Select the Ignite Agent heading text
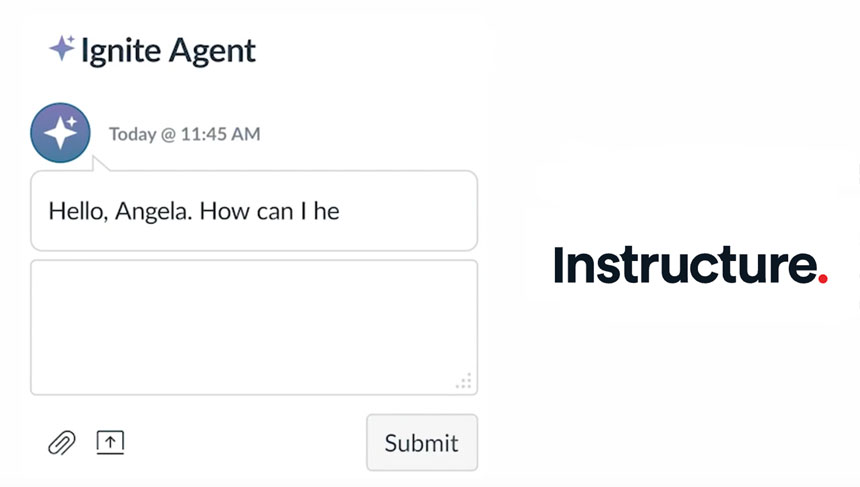 pos(168,51)
